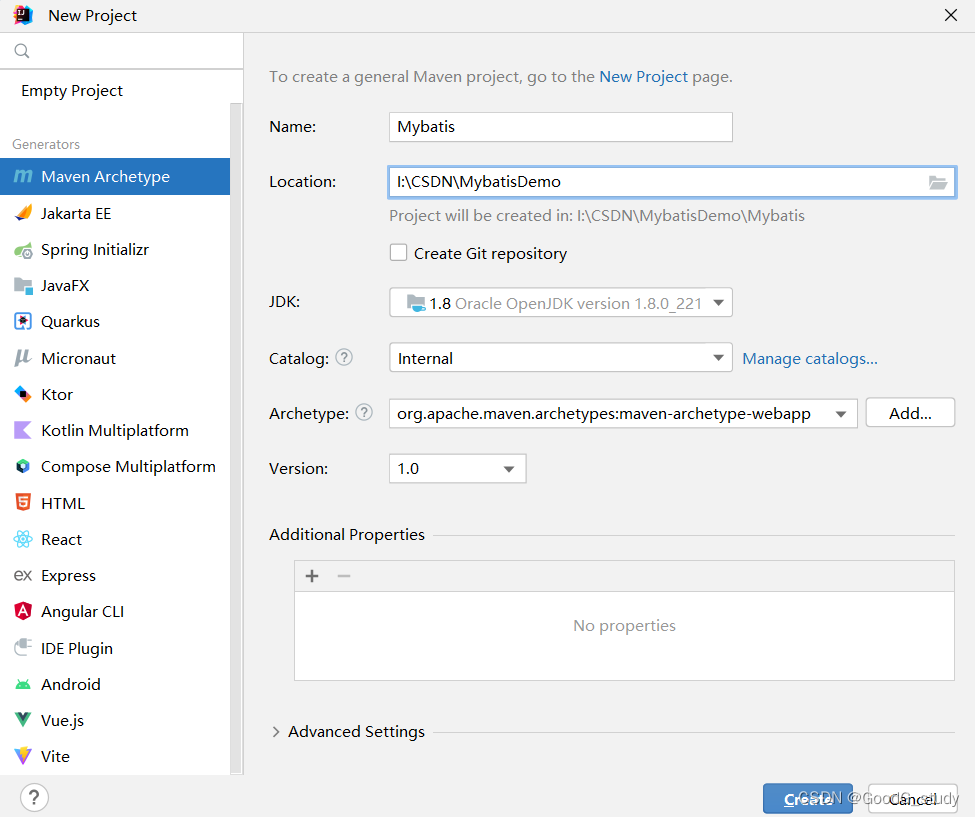Enable Create Git repository checkbox
This screenshot has width=975, height=817.
398,253
